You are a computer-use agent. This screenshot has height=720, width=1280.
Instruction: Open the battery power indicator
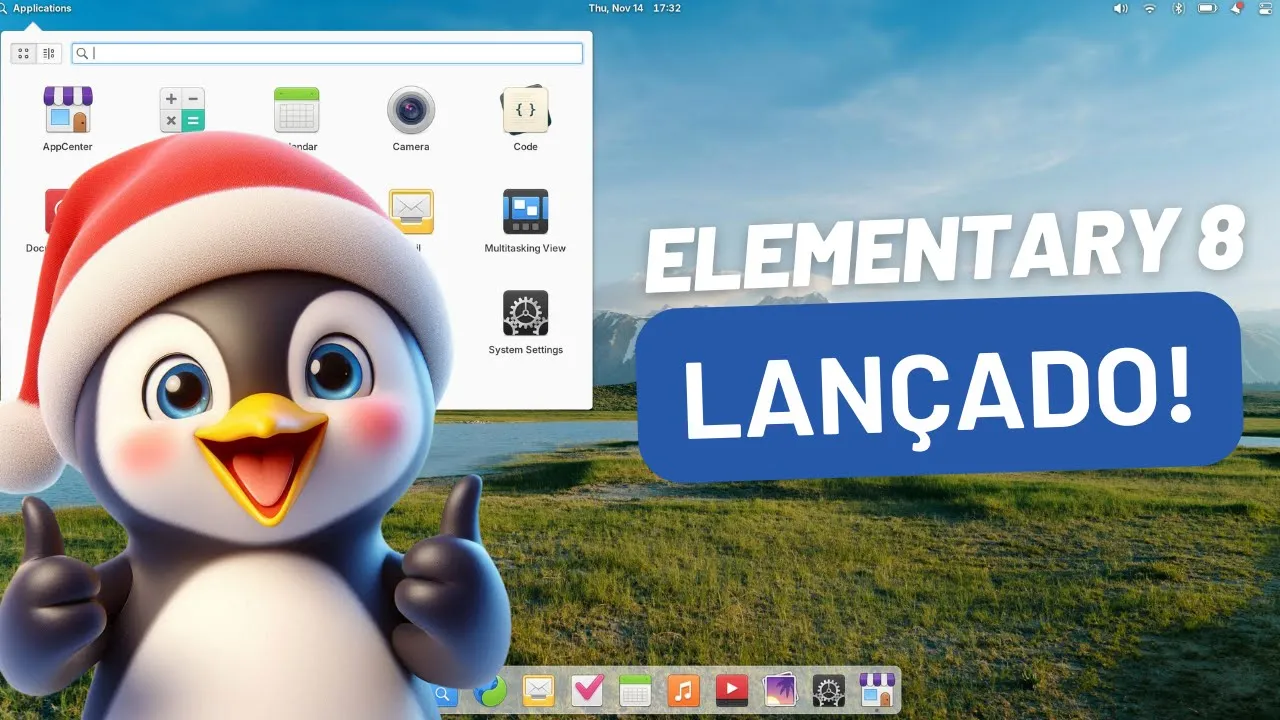(x=1207, y=8)
